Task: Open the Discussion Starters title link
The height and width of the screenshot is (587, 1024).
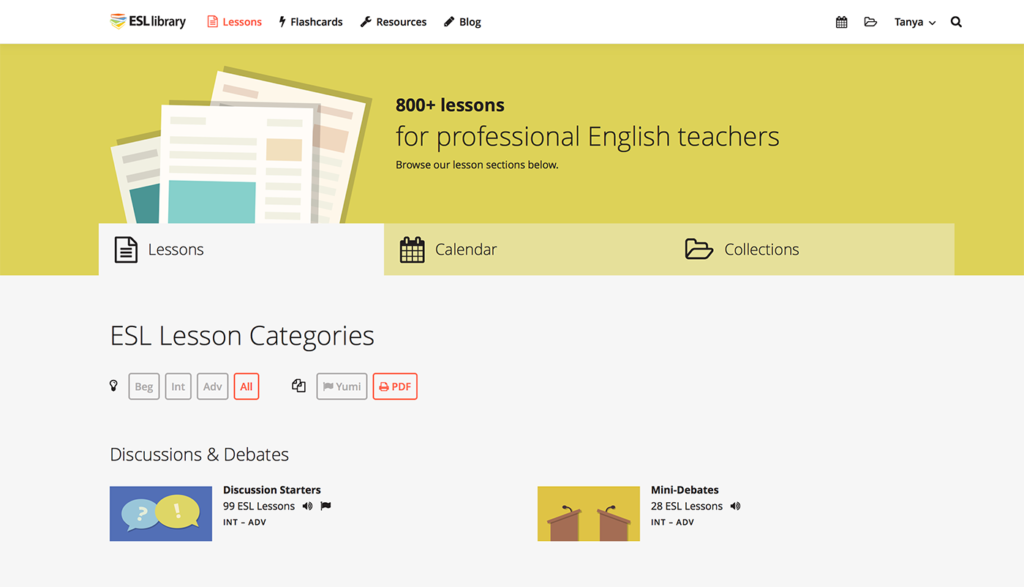Action: pos(272,490)
